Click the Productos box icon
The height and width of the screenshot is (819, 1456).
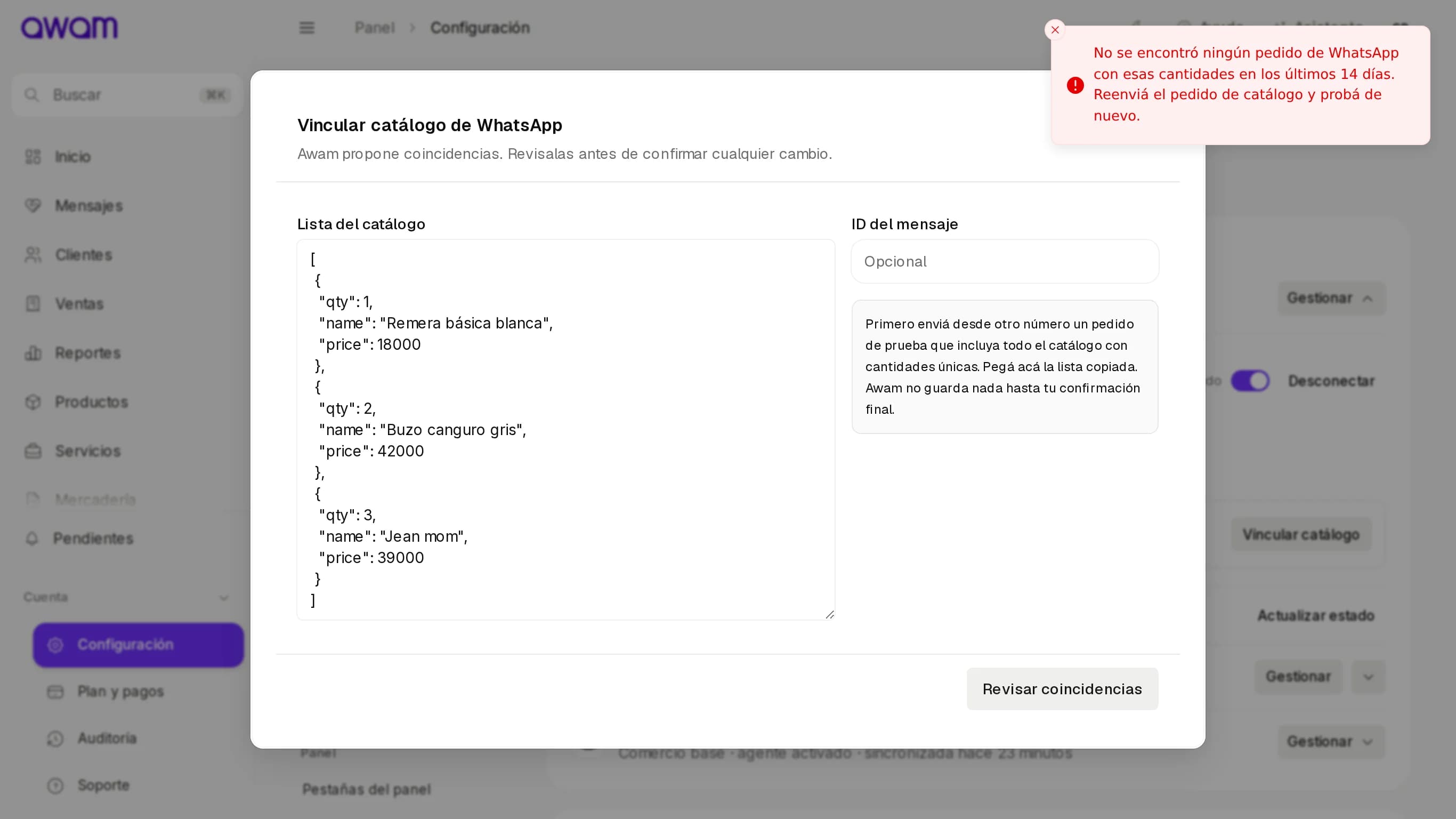pyautogui.click(x=34, y=402)
